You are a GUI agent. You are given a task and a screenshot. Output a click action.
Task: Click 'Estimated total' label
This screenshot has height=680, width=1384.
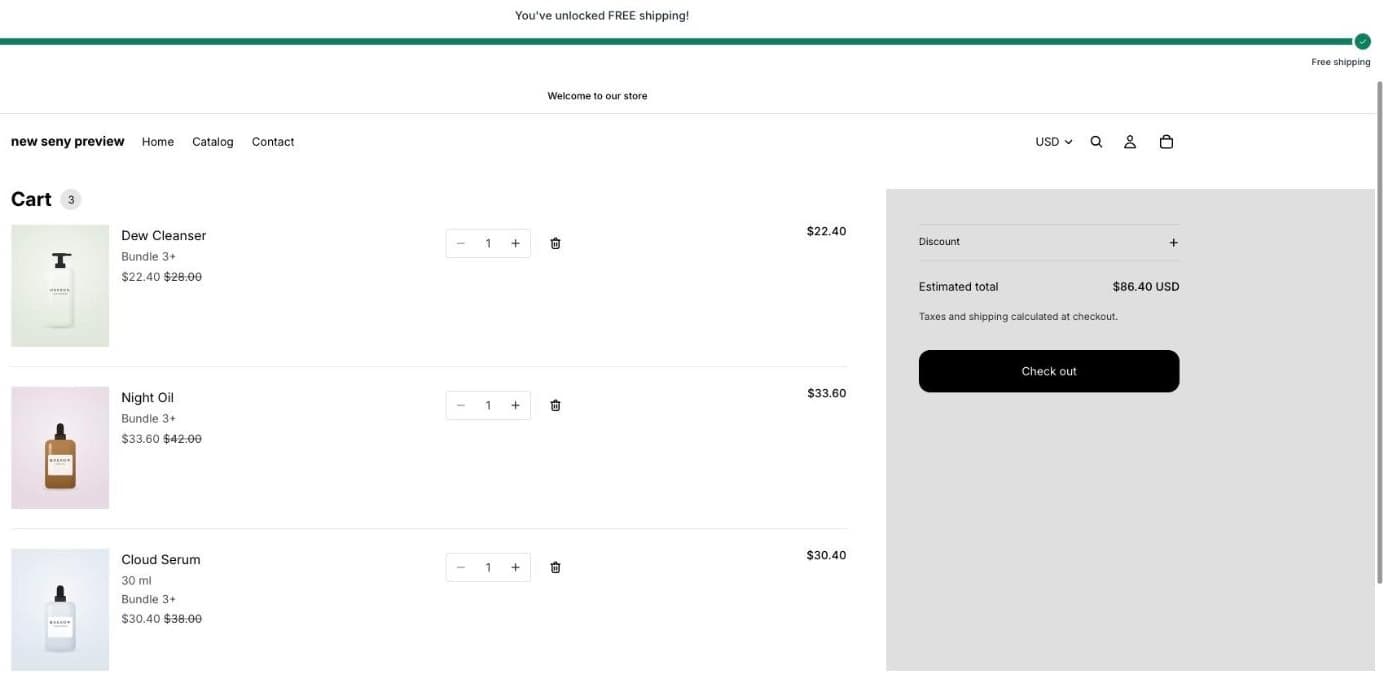[x=958, y=287]
